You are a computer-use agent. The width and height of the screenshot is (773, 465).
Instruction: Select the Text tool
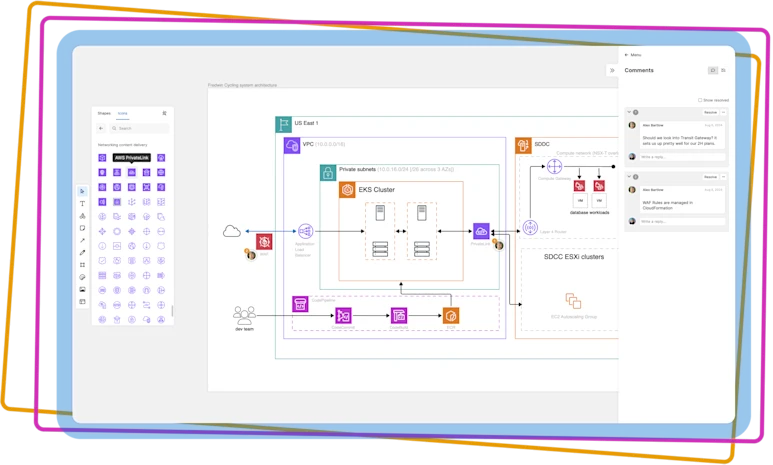point(82,204)
